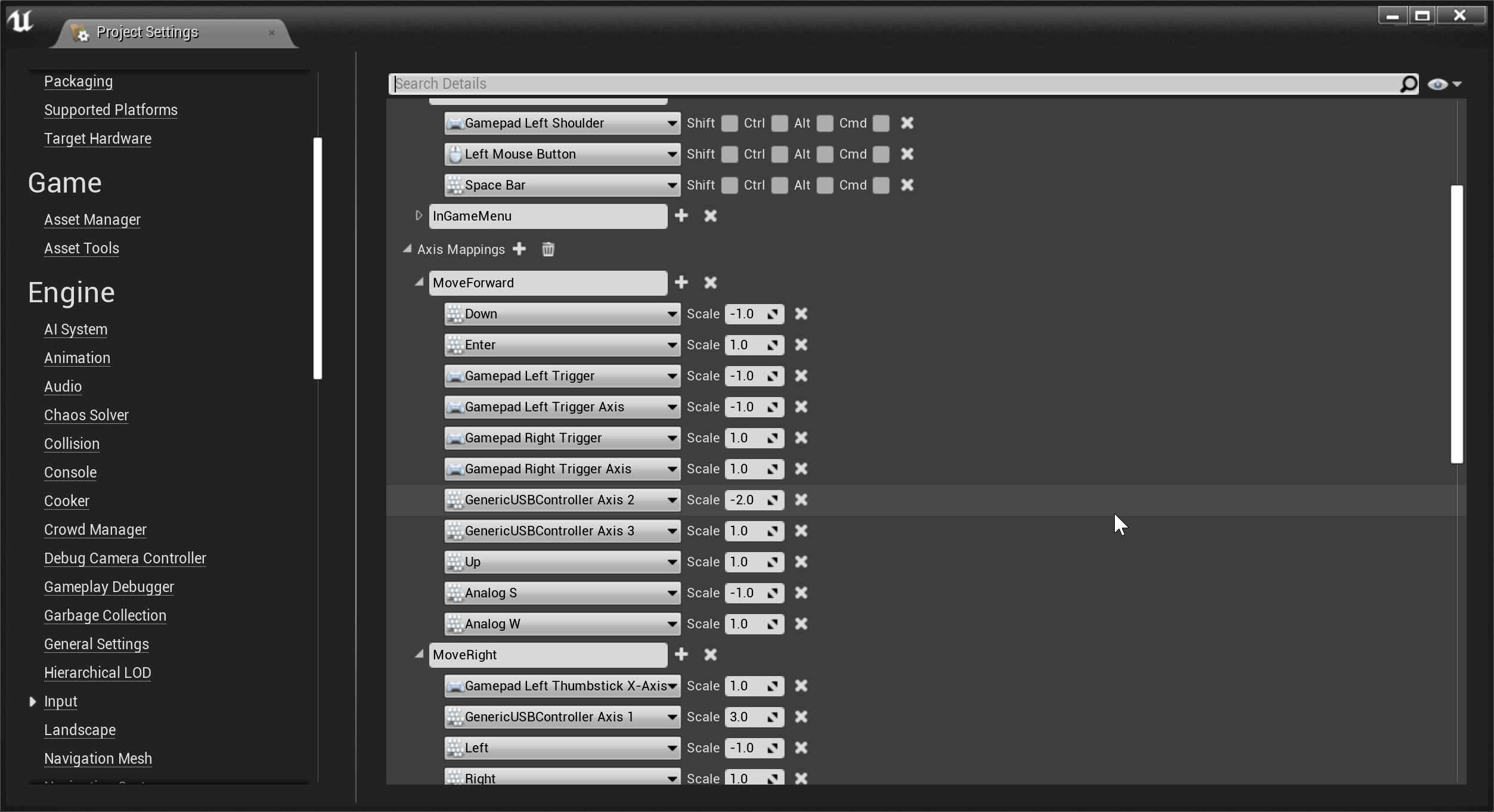Remove the GenericUSBController Axis 2 binding
Screen dimensions: 1494x812
coord(801,500)
